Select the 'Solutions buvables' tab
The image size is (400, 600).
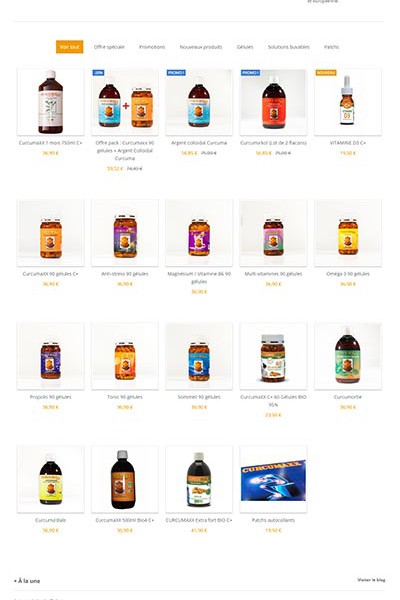point(289,47)
